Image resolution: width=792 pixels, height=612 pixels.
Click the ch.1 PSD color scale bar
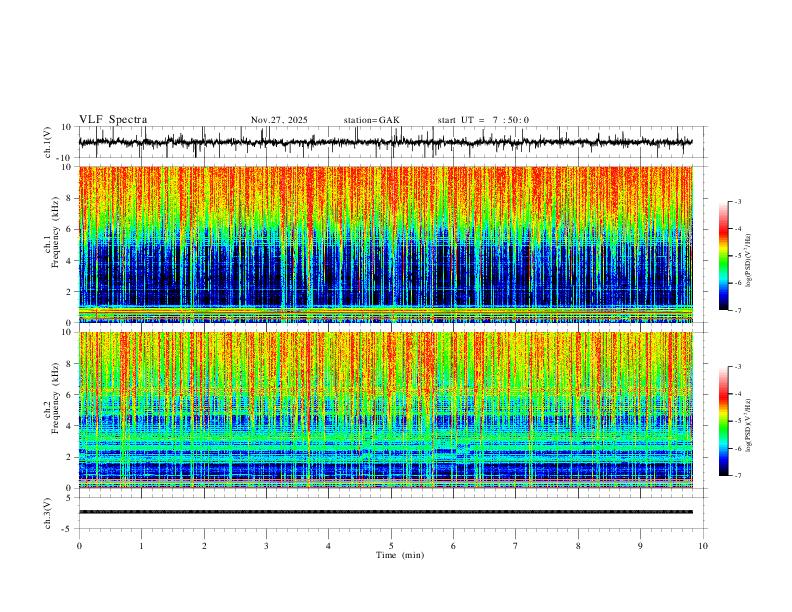[x=723, y=256]
